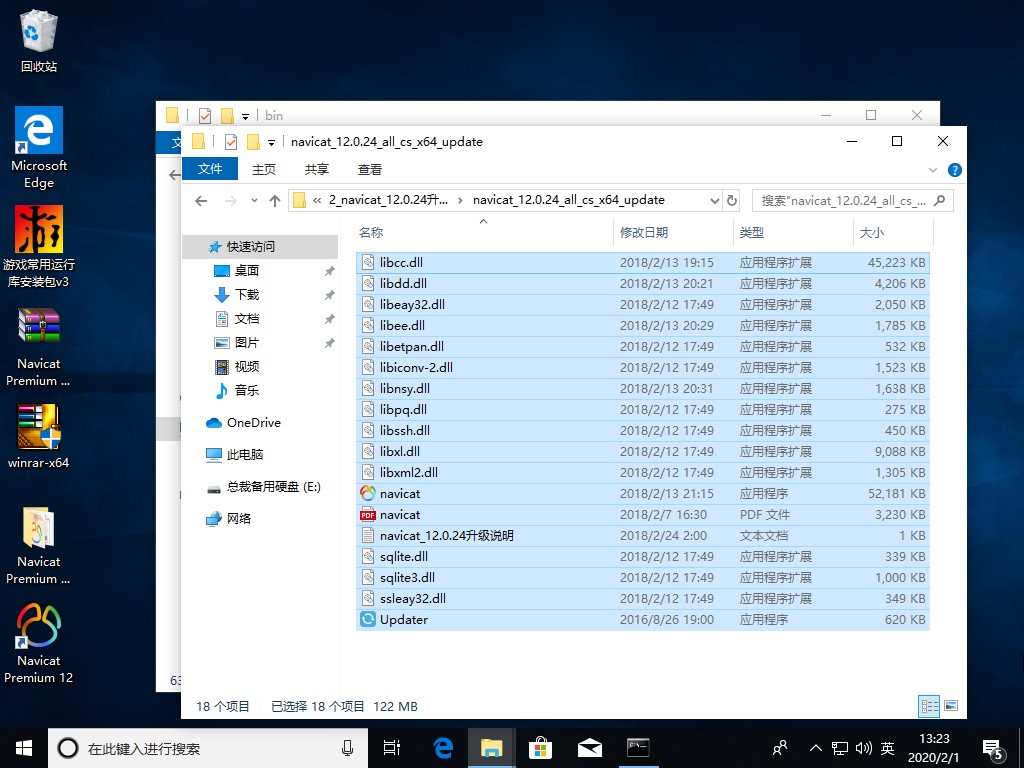Switch to the command prompt taskbar icon
The height and width of the screenshot is (768, 1024).
point(638,748)
